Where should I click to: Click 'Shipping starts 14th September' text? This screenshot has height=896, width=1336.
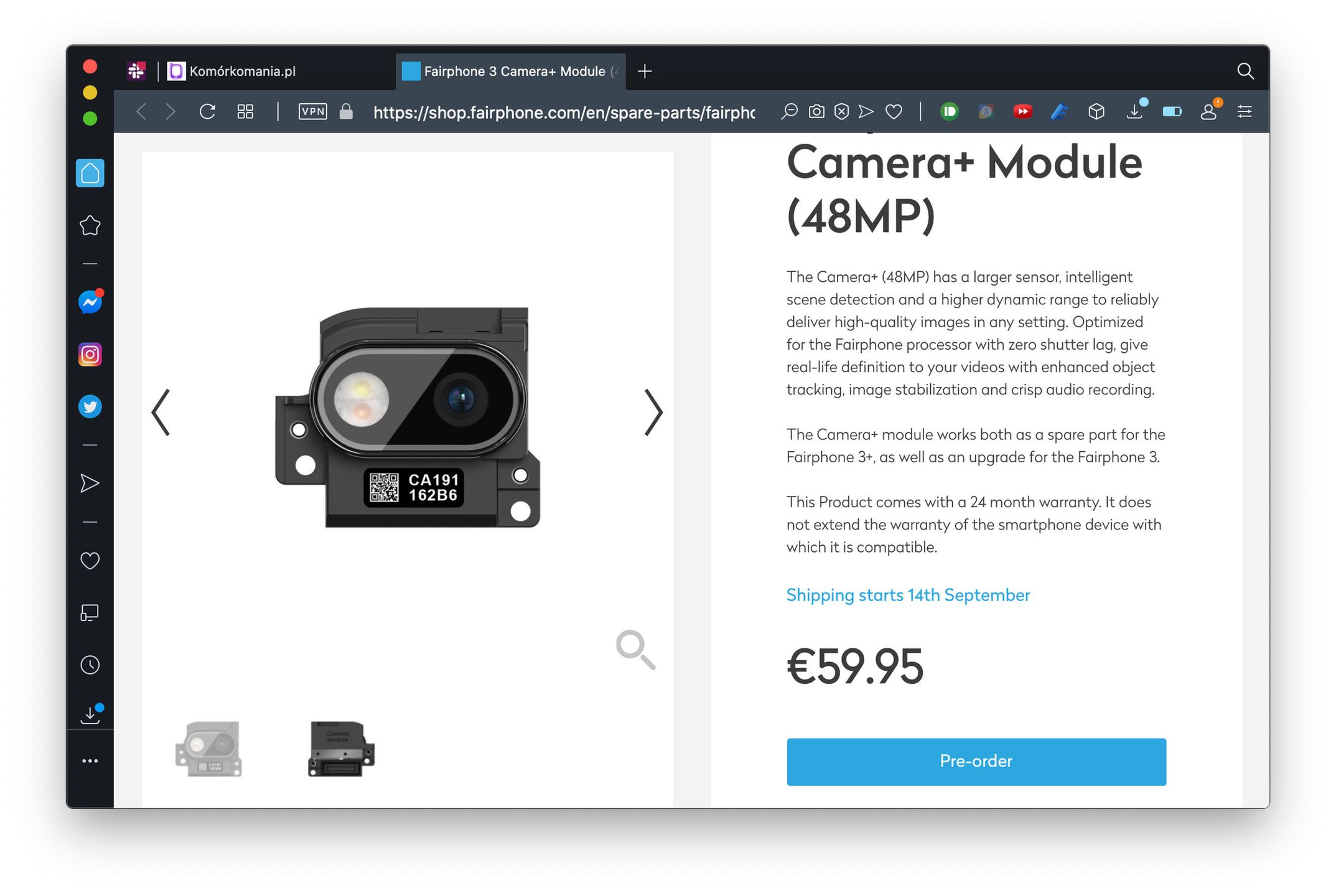[x=908, y=595]
